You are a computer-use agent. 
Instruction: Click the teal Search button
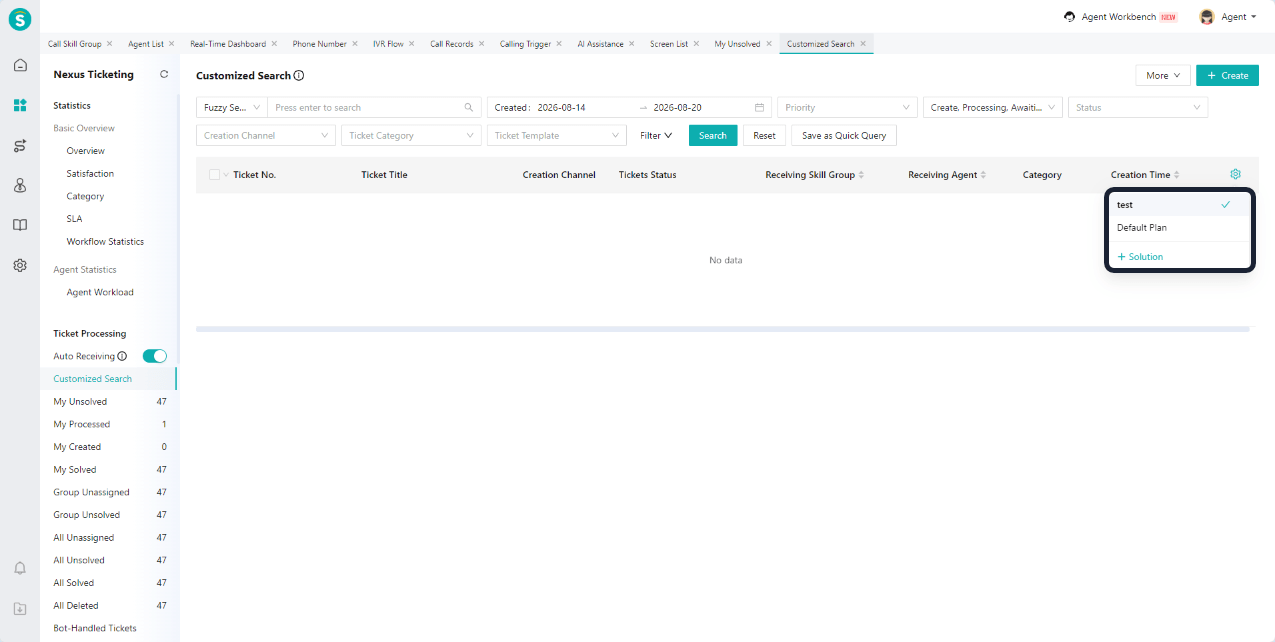[713, 135]
